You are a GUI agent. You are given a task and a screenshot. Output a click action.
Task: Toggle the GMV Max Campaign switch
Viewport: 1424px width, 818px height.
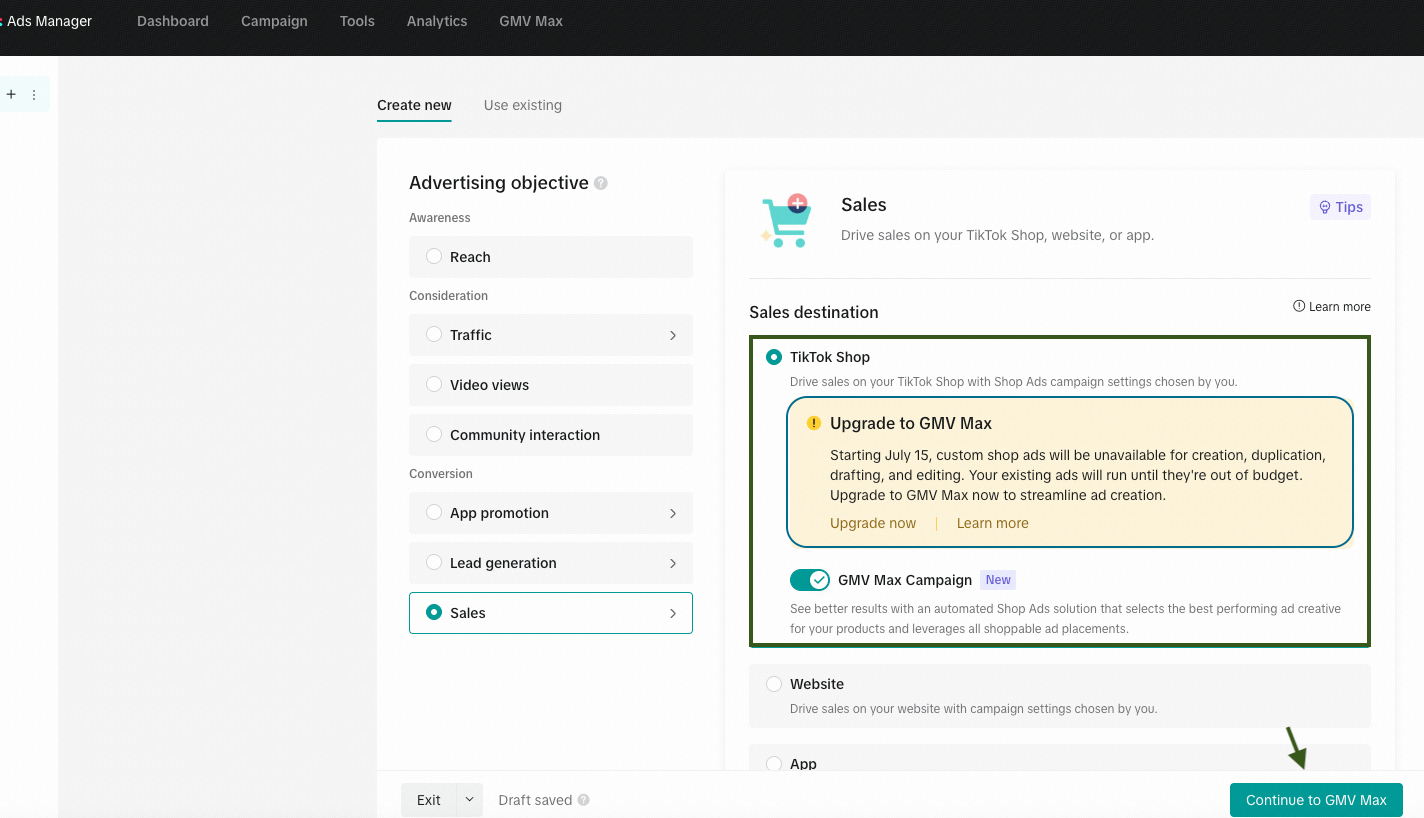pos(810,580)
